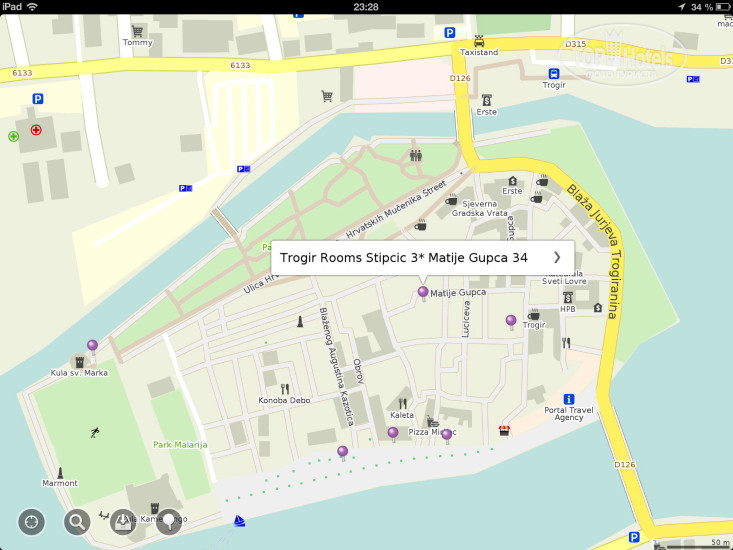Viewport: 733px width, 550px height.
Task: Tap the locate-me crosshair button
Action: pos(31,521)
